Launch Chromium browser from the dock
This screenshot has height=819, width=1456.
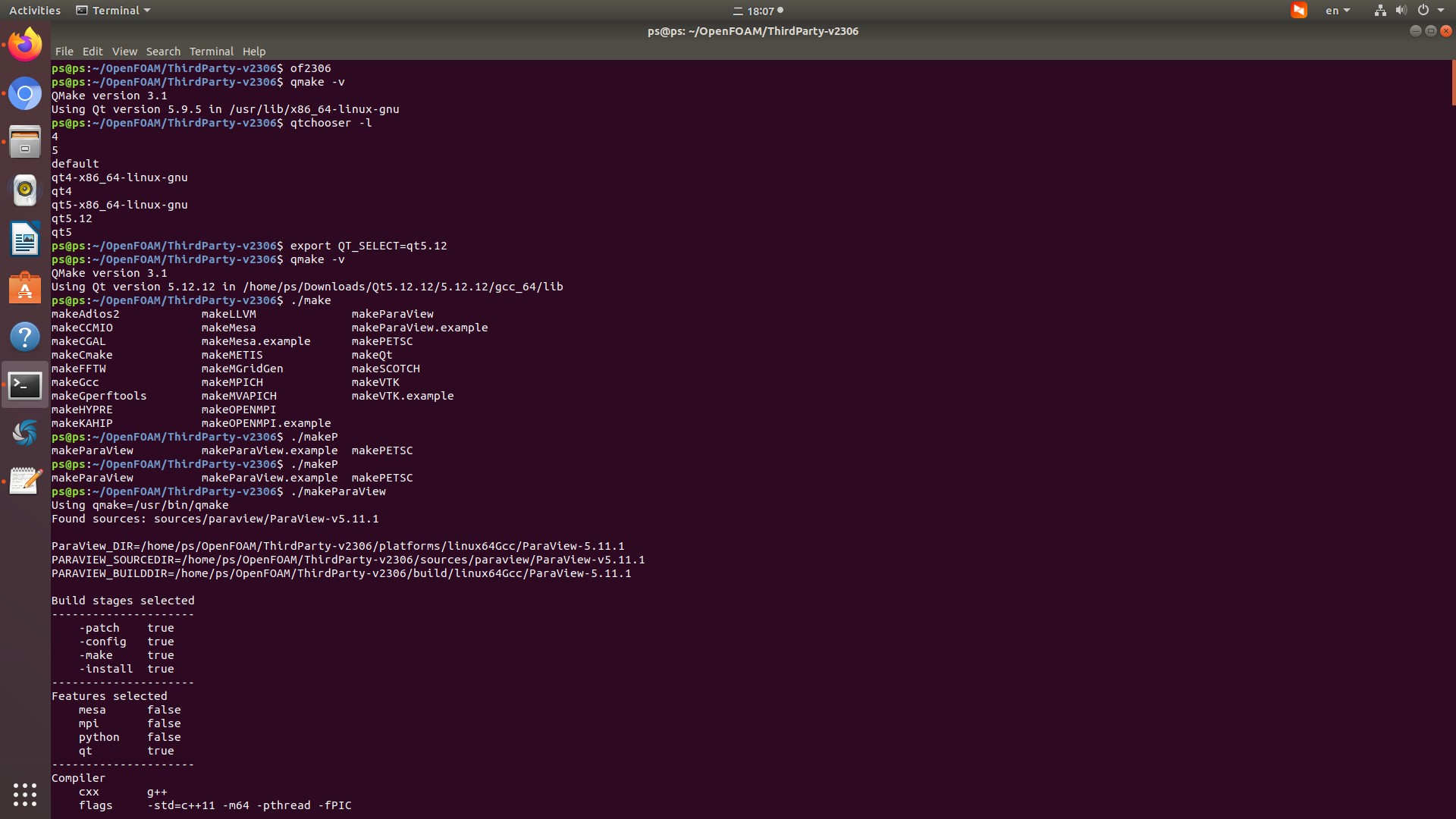coord(25,94)
